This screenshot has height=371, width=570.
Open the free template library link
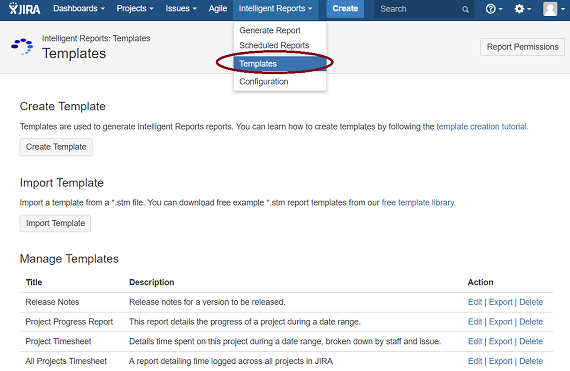point(418,203)
